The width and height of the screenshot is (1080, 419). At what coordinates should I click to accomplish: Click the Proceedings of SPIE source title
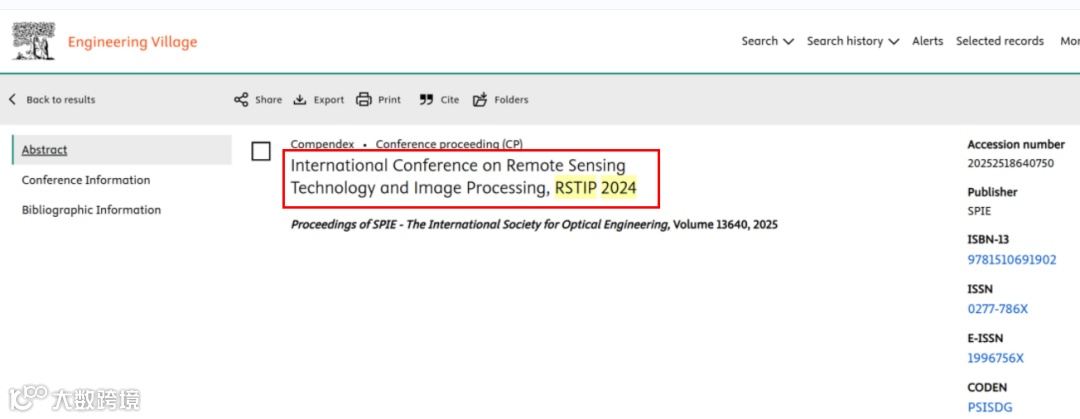[x=479, y=225]
